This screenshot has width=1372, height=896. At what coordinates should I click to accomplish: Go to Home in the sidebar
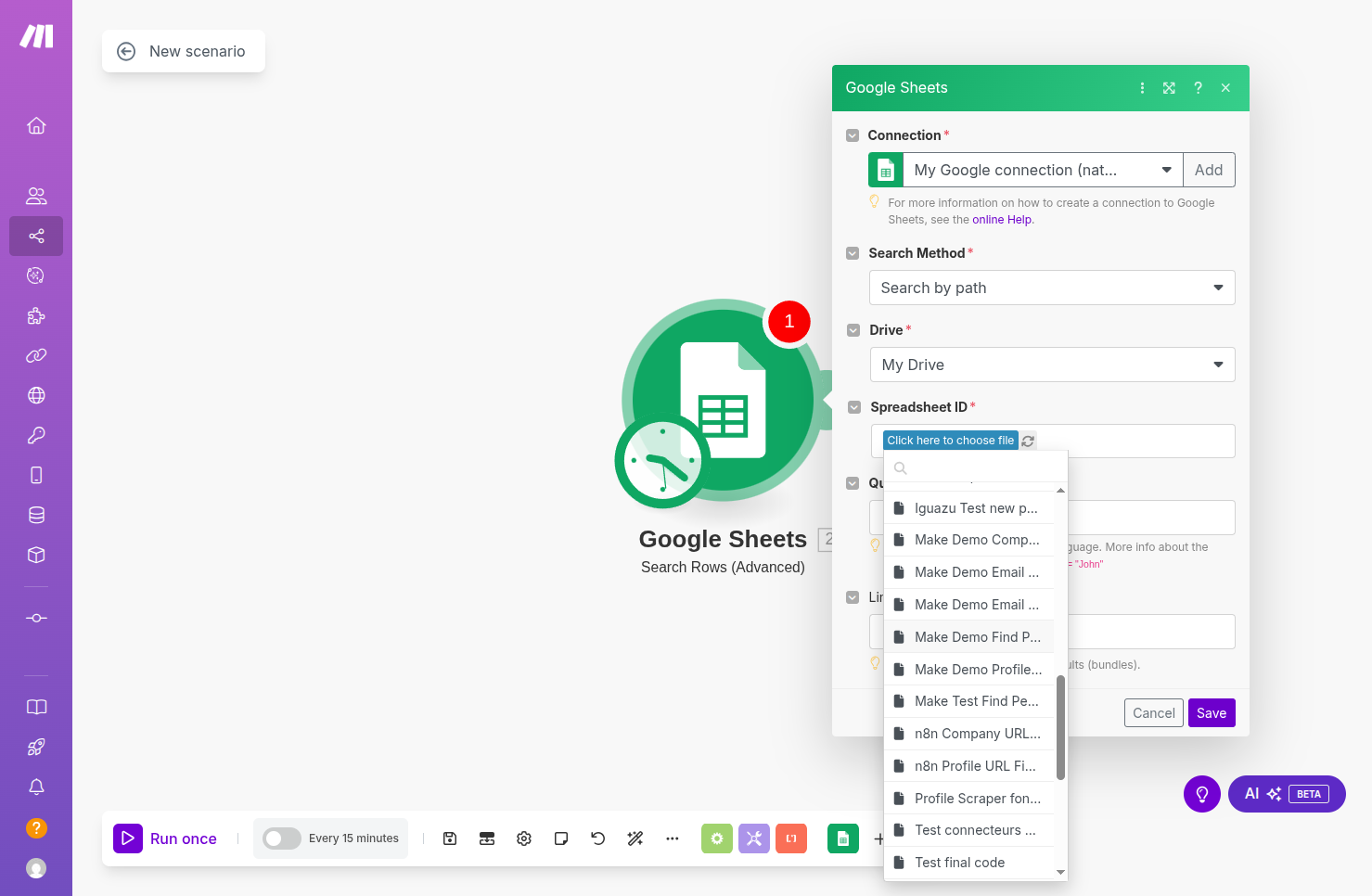tap(36, 125)
